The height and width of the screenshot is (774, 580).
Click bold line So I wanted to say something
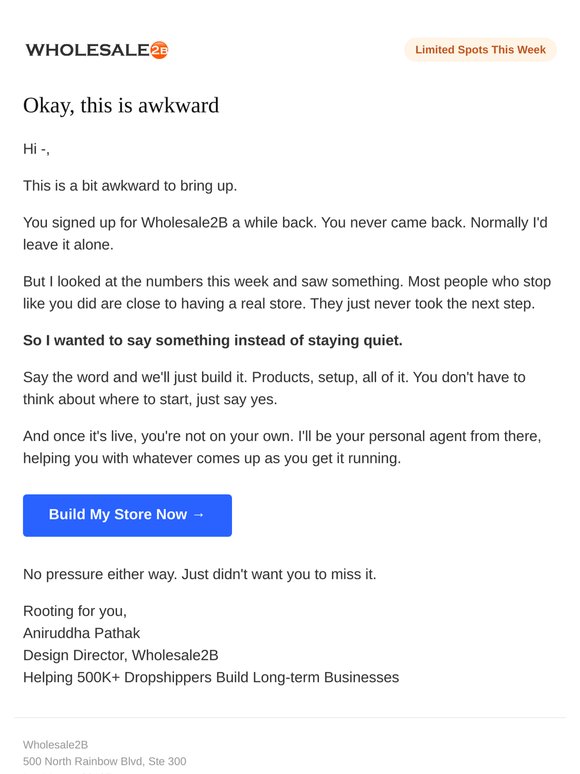[213, 341]
